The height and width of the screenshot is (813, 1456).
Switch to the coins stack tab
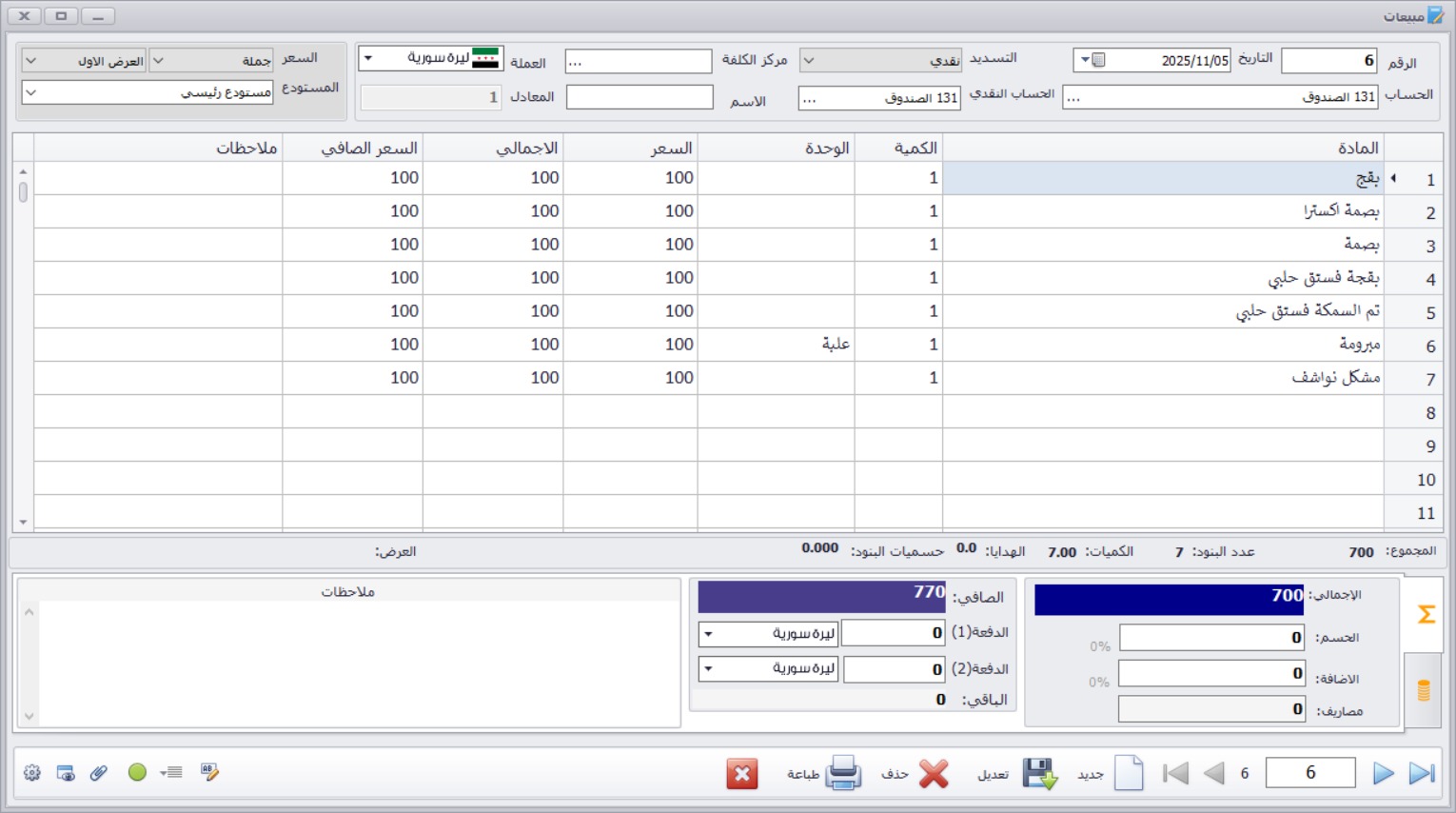coord(1424,690)
